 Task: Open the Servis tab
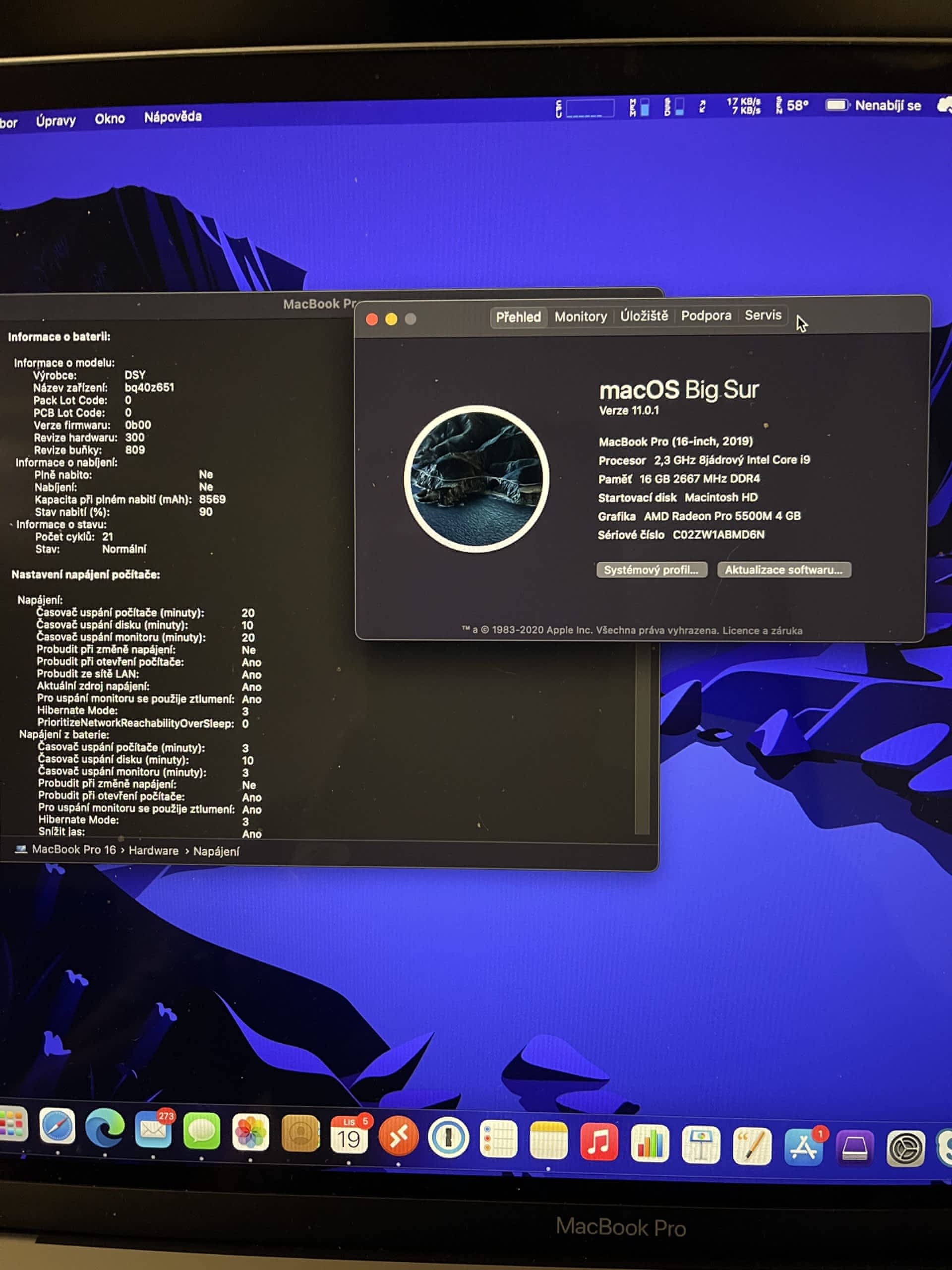coord(763,315)
